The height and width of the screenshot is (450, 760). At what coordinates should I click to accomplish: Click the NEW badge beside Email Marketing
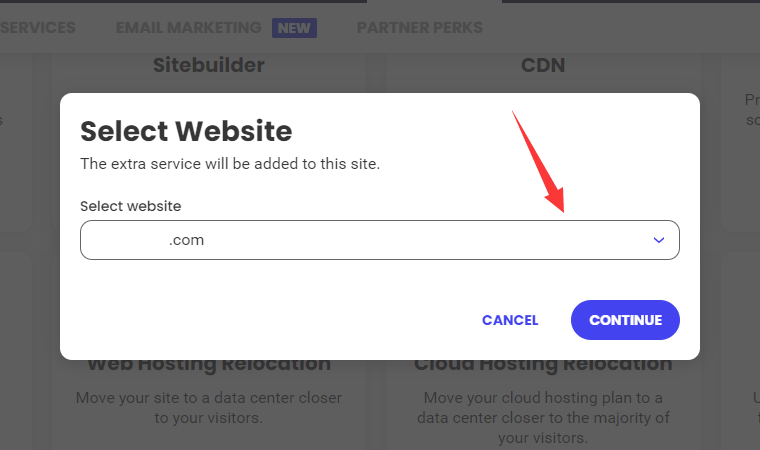pyautogui.click(x=294, y=28)
